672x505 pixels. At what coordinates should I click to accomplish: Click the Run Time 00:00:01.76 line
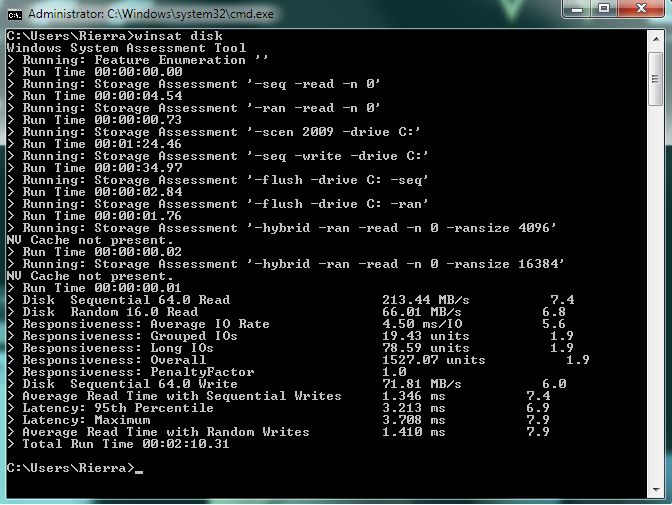[x=95, y=216]
